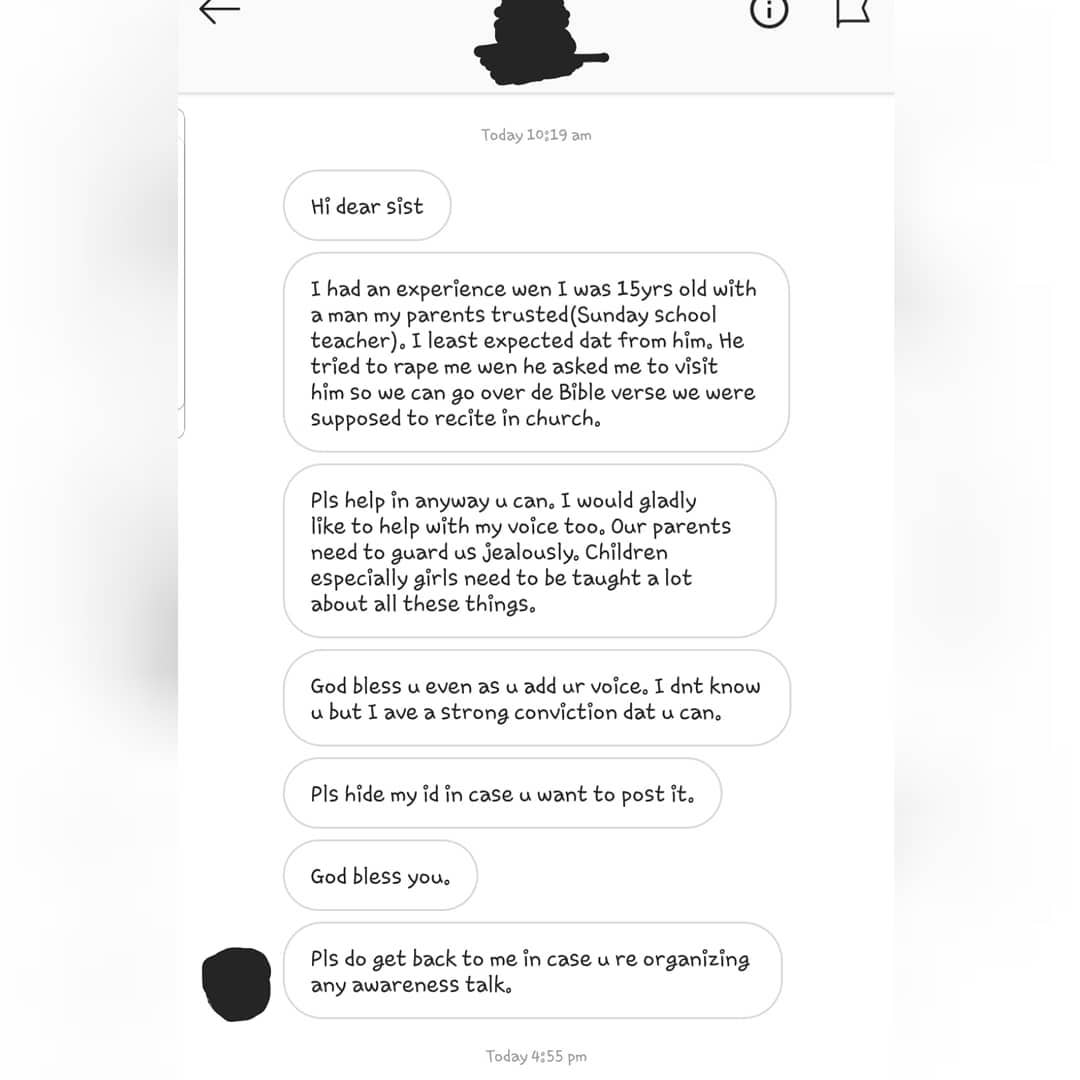Click the left edge panel sliver

pyautogui.click(x=181, y=273)
